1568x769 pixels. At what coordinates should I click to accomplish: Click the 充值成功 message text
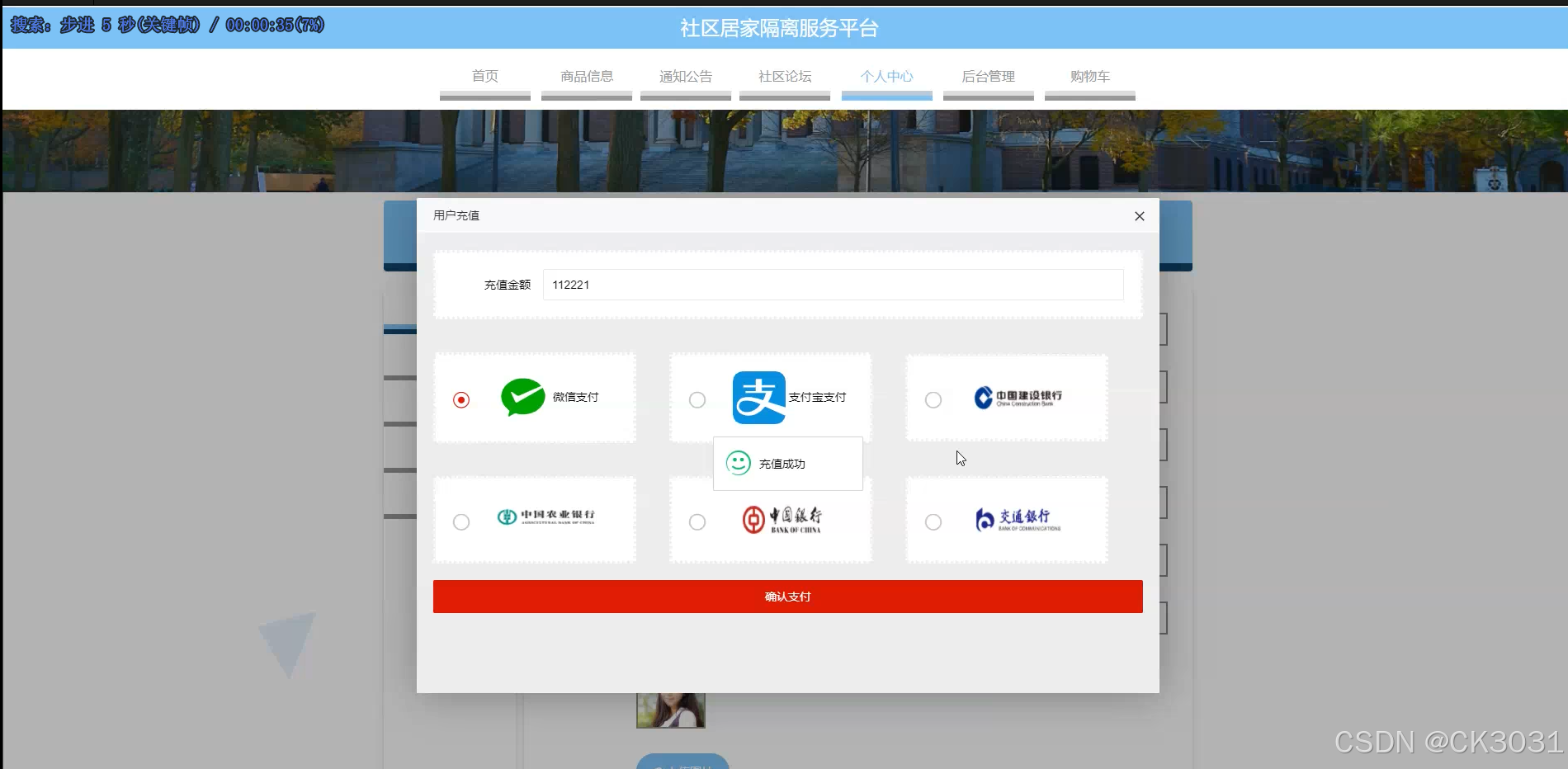[782, 464]
